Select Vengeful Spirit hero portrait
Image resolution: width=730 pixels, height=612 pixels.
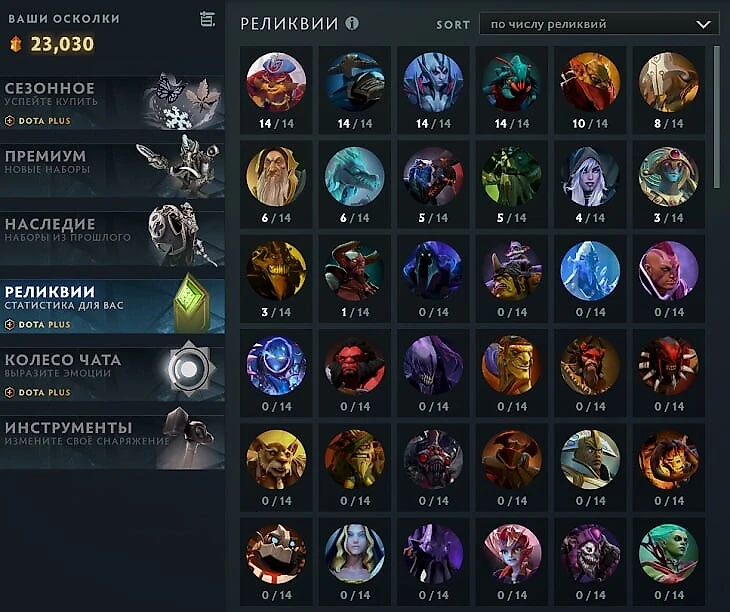tap(433, 82)
